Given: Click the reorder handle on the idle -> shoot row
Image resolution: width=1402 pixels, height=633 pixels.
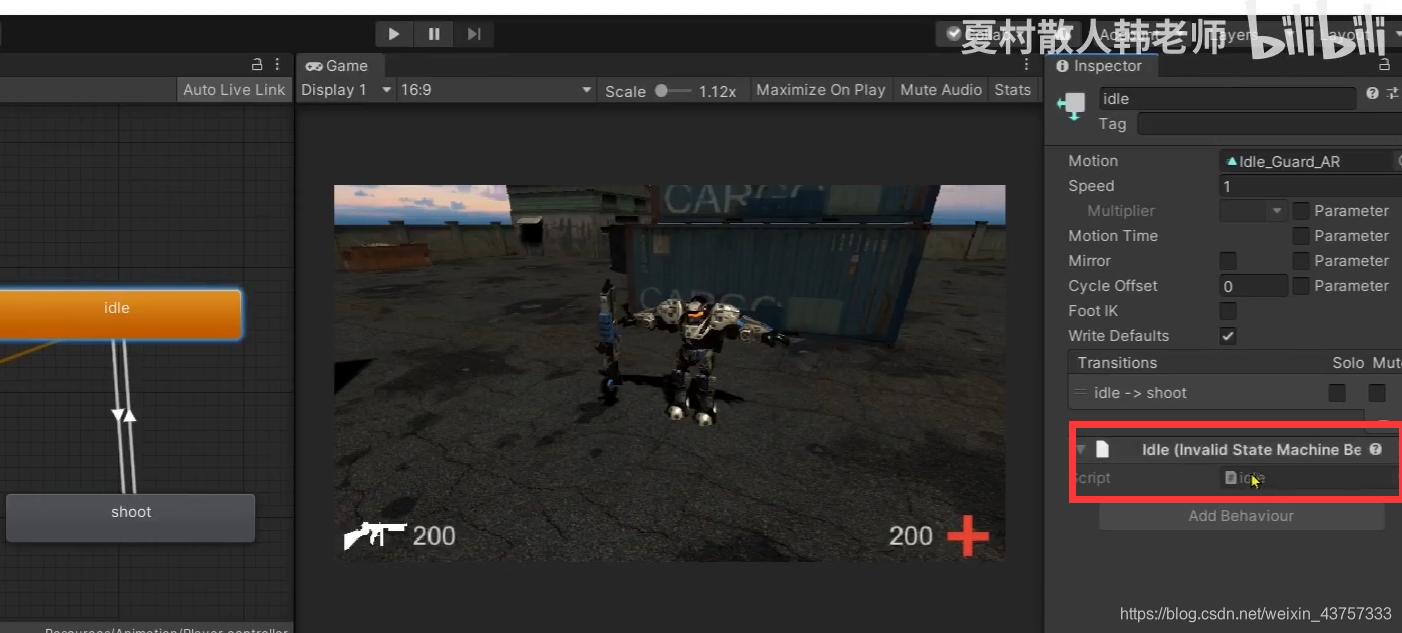Looking at the screenshot, I should (1080, 393).
